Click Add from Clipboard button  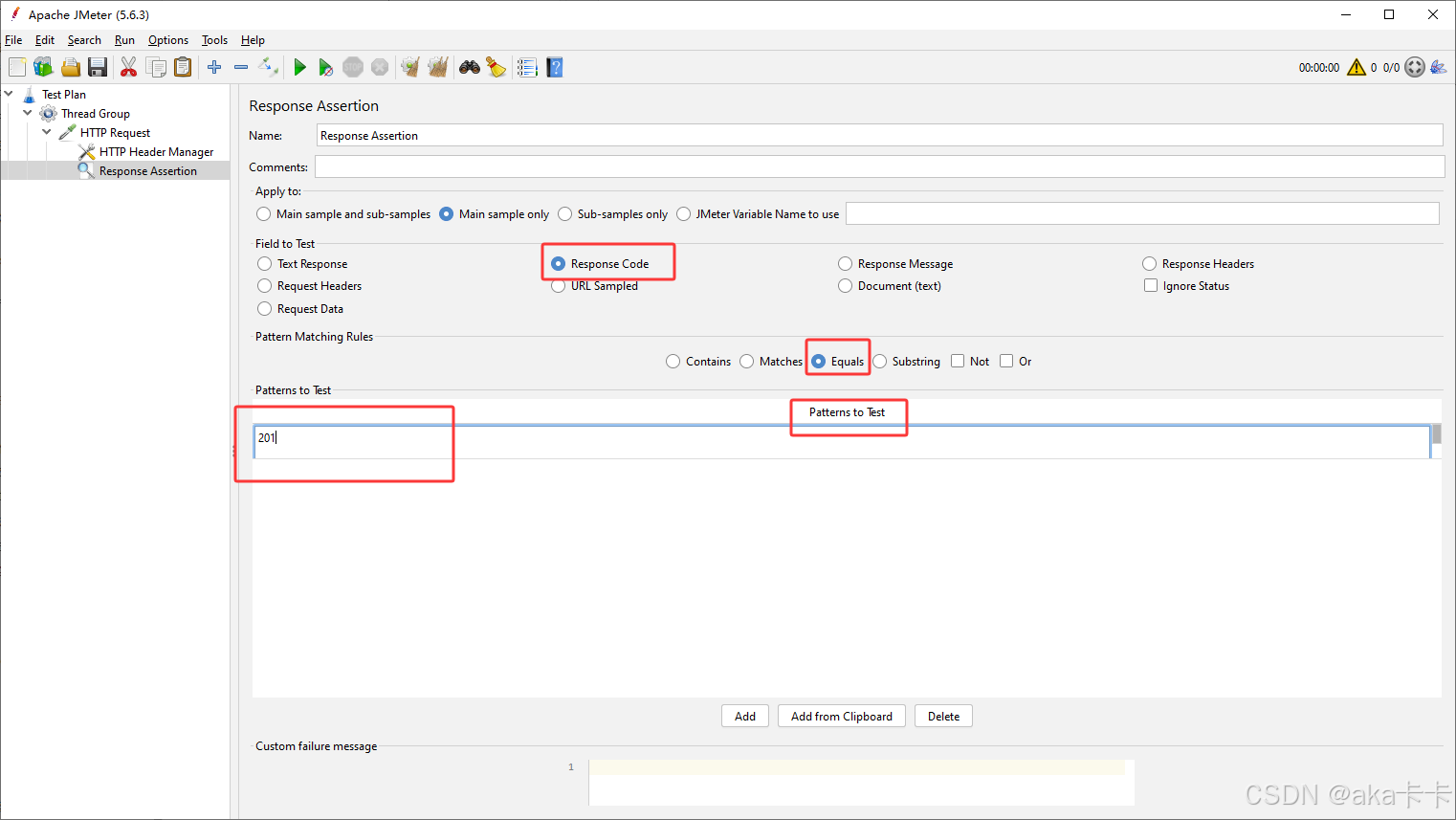click(x=842, y=717)
